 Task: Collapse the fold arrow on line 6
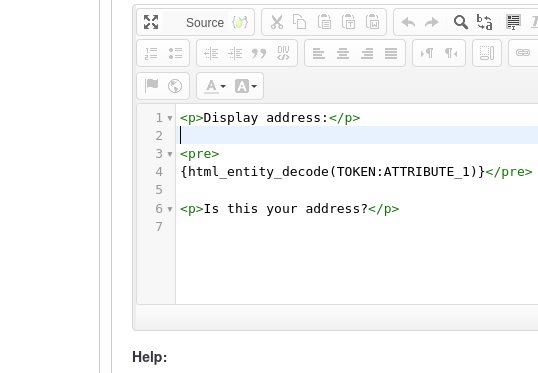170,209
